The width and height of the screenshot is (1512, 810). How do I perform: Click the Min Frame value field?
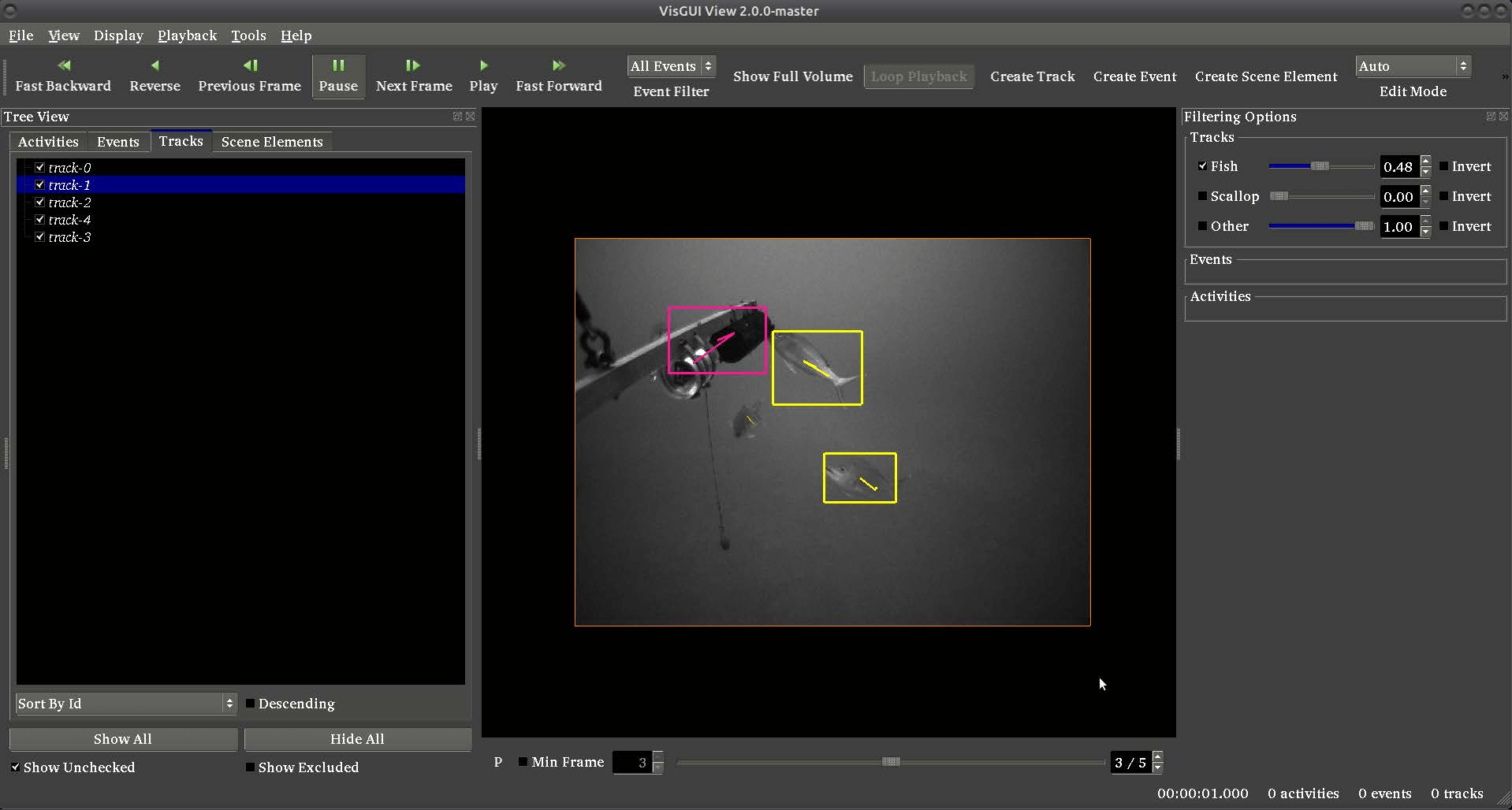[635, 762]
